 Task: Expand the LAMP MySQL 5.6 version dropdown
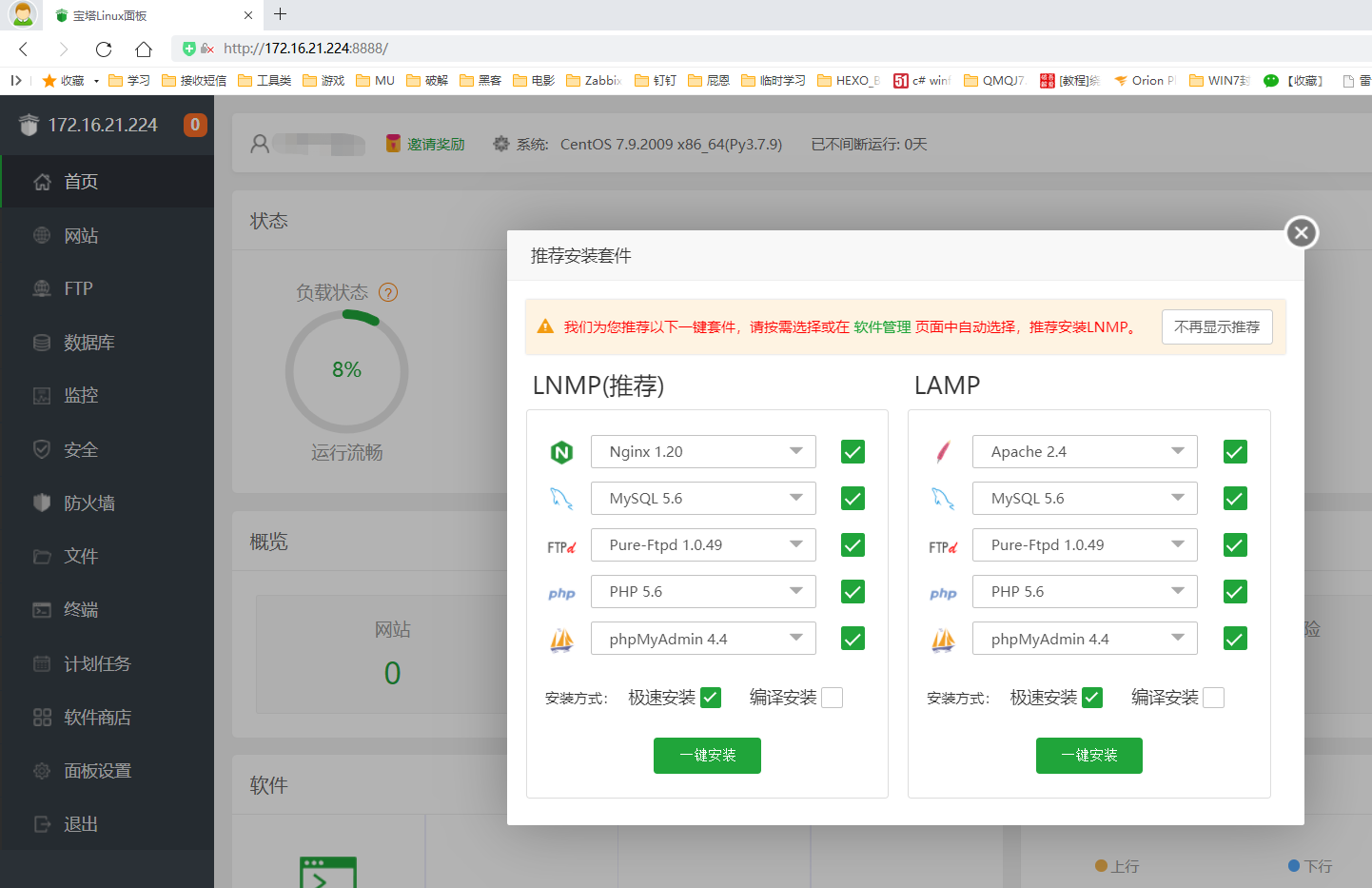click(1085, 499)
